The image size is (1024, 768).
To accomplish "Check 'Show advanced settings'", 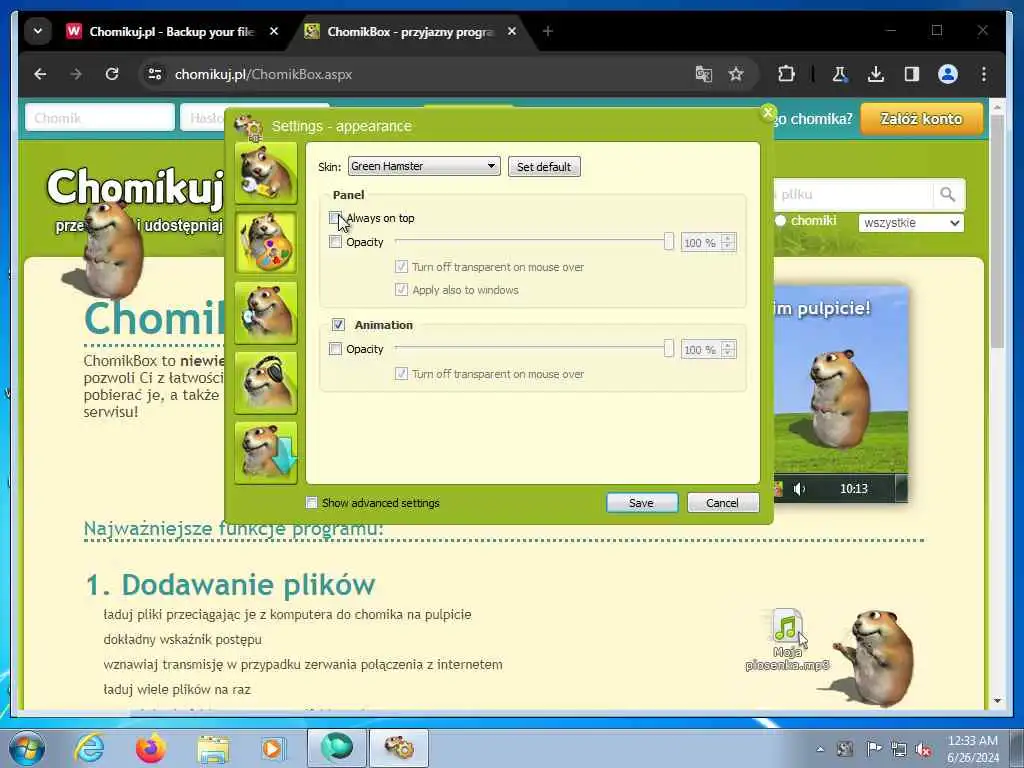I will (x=312, y=502).
